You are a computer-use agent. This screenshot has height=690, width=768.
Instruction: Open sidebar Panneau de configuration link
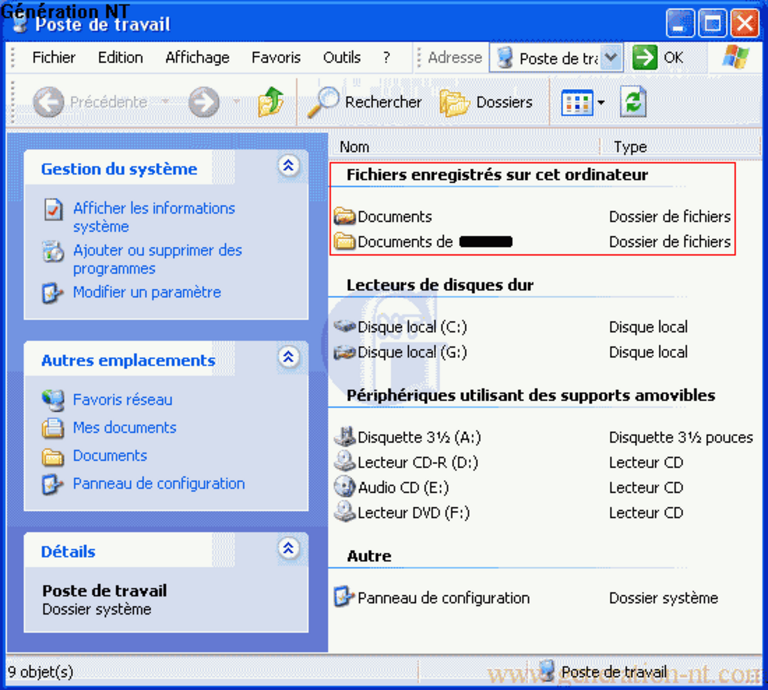coord(159,483)
